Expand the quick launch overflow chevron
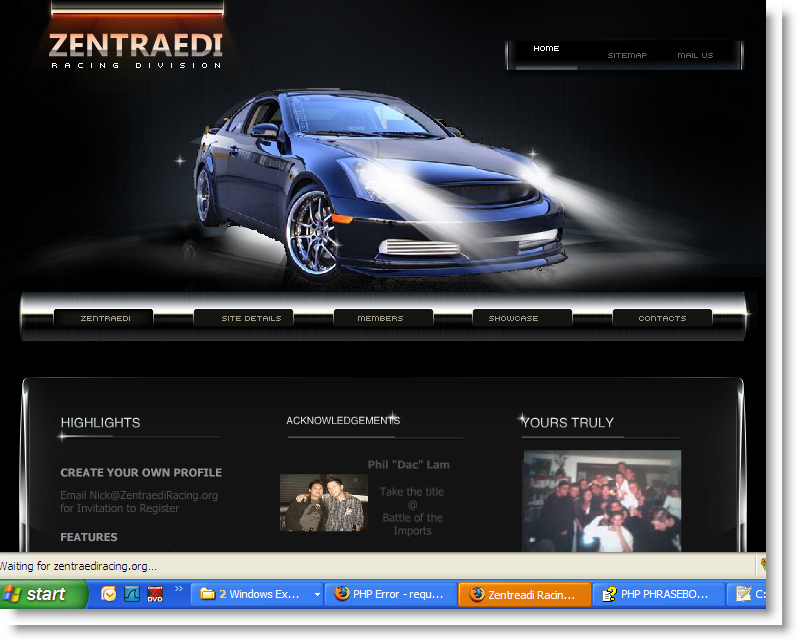This screenshot has height=641, width=798. pyautogui.click(x=179, y=590)
